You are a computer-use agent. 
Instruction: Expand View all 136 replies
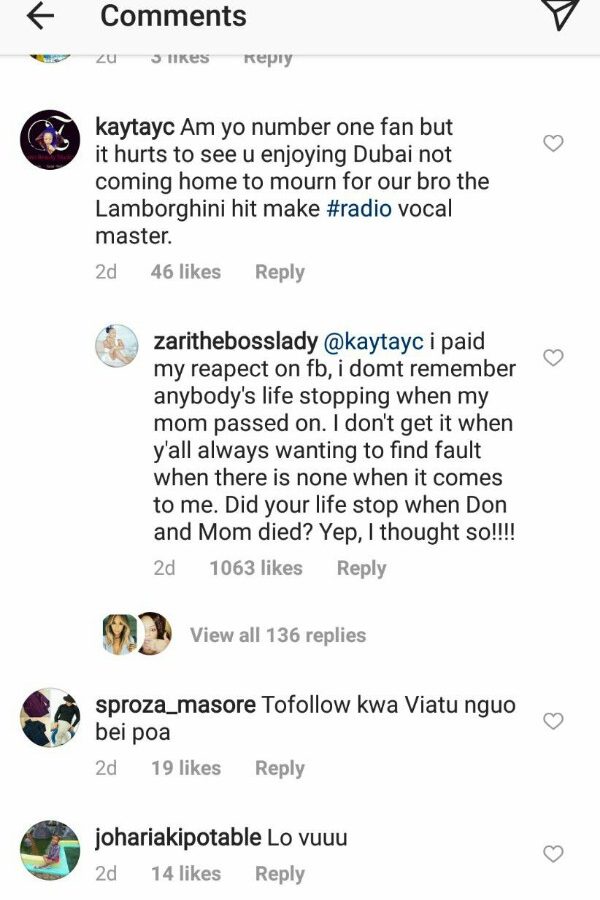tap(277, 635)
